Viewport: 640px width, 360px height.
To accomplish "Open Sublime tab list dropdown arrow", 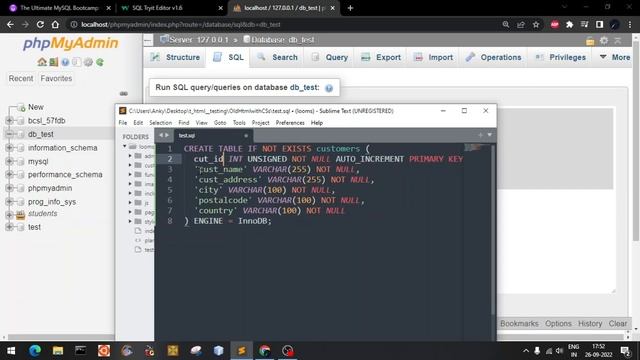I will pyautogui.click(x=489, y=135).
